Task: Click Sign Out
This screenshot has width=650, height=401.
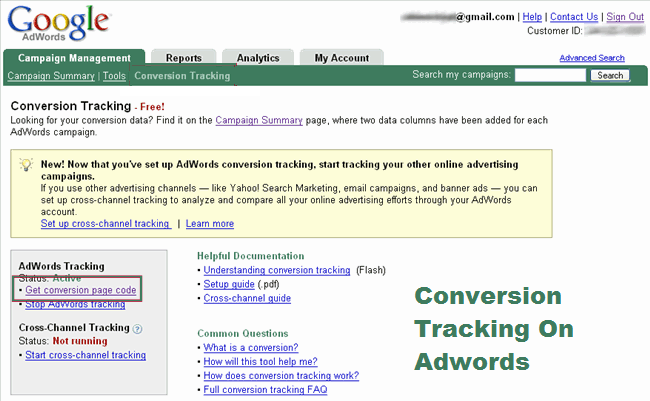Action: pos(625,17)
